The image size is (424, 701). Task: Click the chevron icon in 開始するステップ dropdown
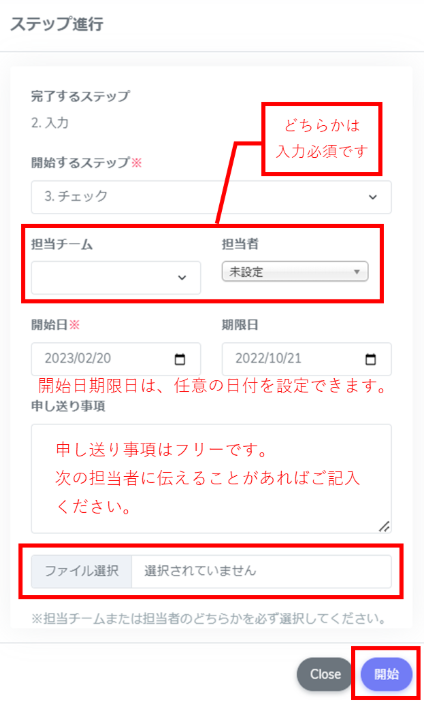(x=373, y=197)
